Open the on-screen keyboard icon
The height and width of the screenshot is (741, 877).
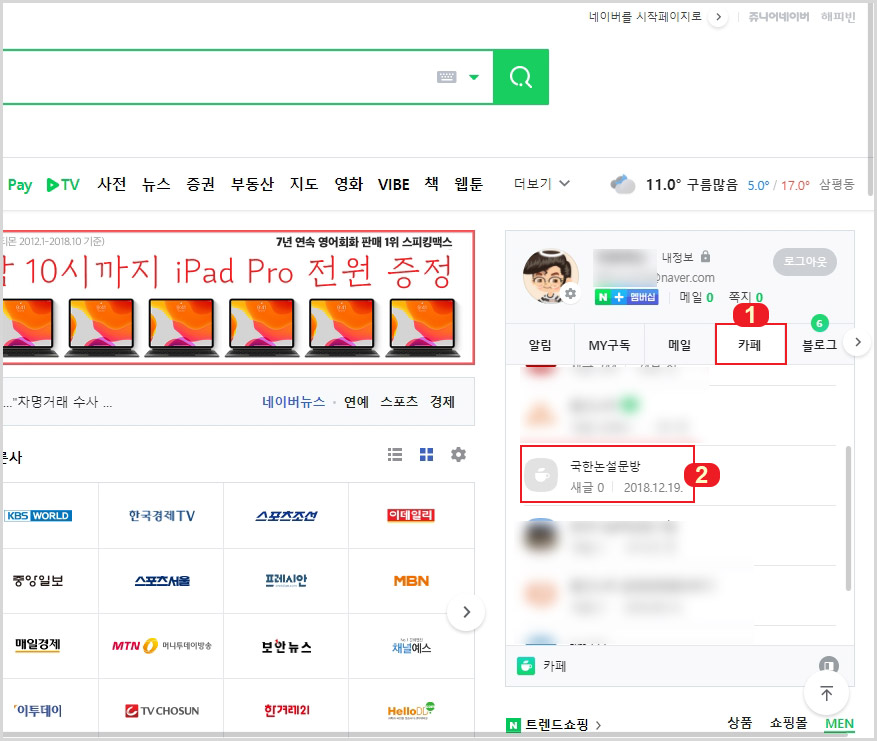point(446,77)
